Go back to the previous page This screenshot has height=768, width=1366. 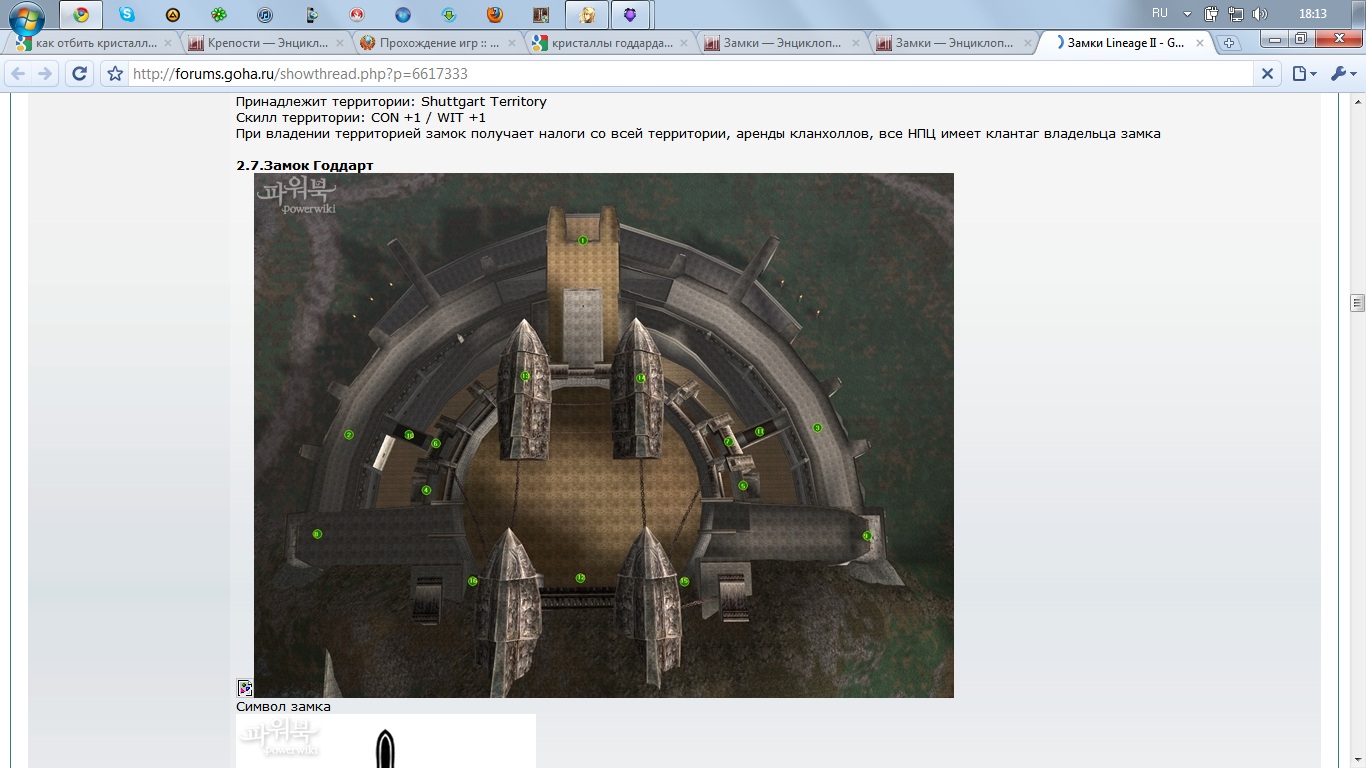coord(19,74)
